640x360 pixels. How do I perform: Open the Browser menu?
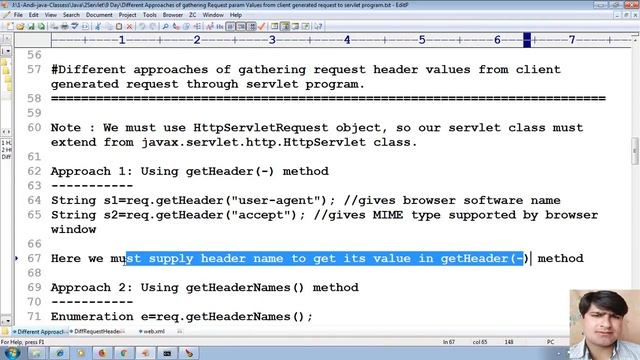pyautogui.click(x=173, y=15)
